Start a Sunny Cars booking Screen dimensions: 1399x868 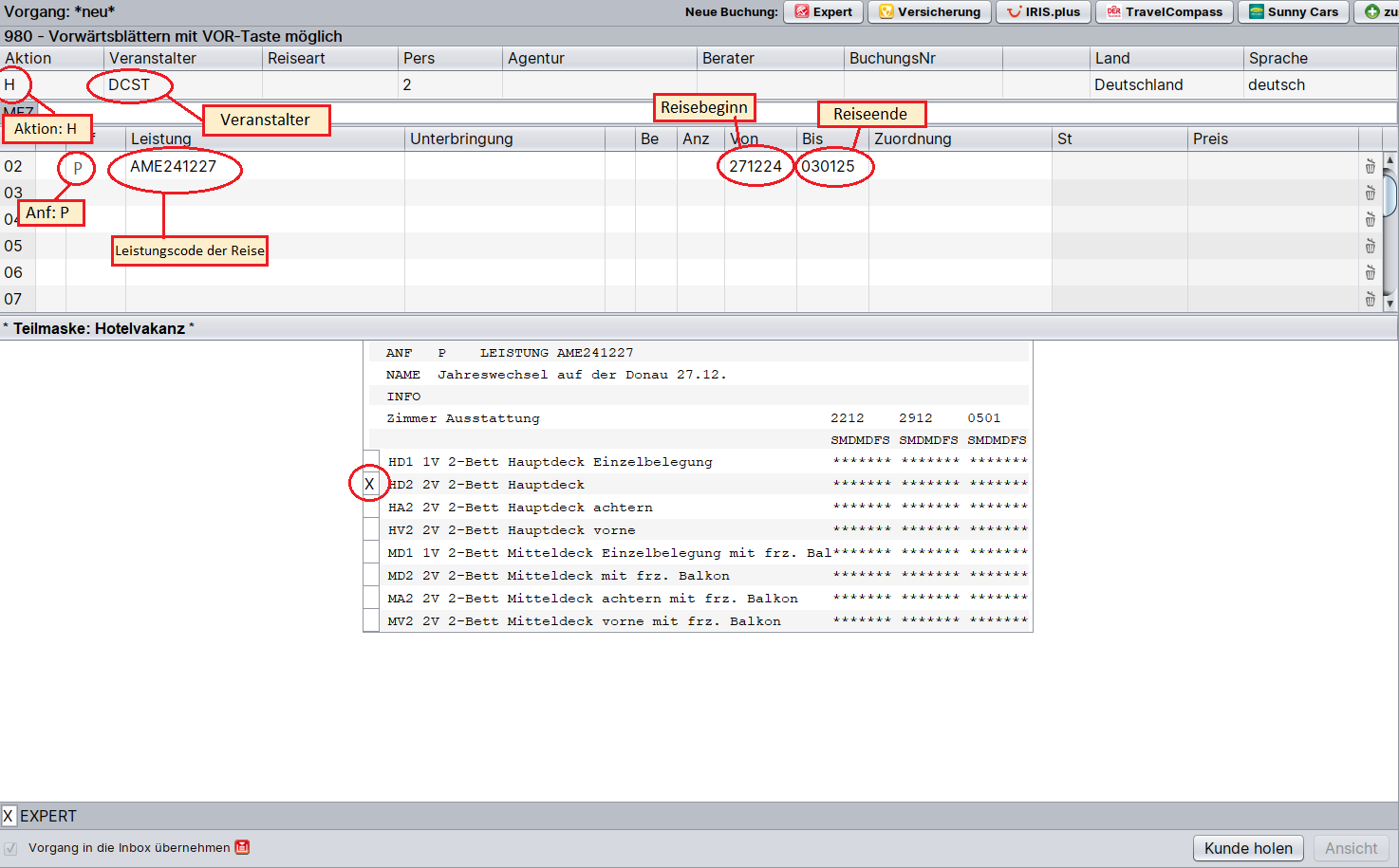pyautogui.click(x=1293, y=12)
